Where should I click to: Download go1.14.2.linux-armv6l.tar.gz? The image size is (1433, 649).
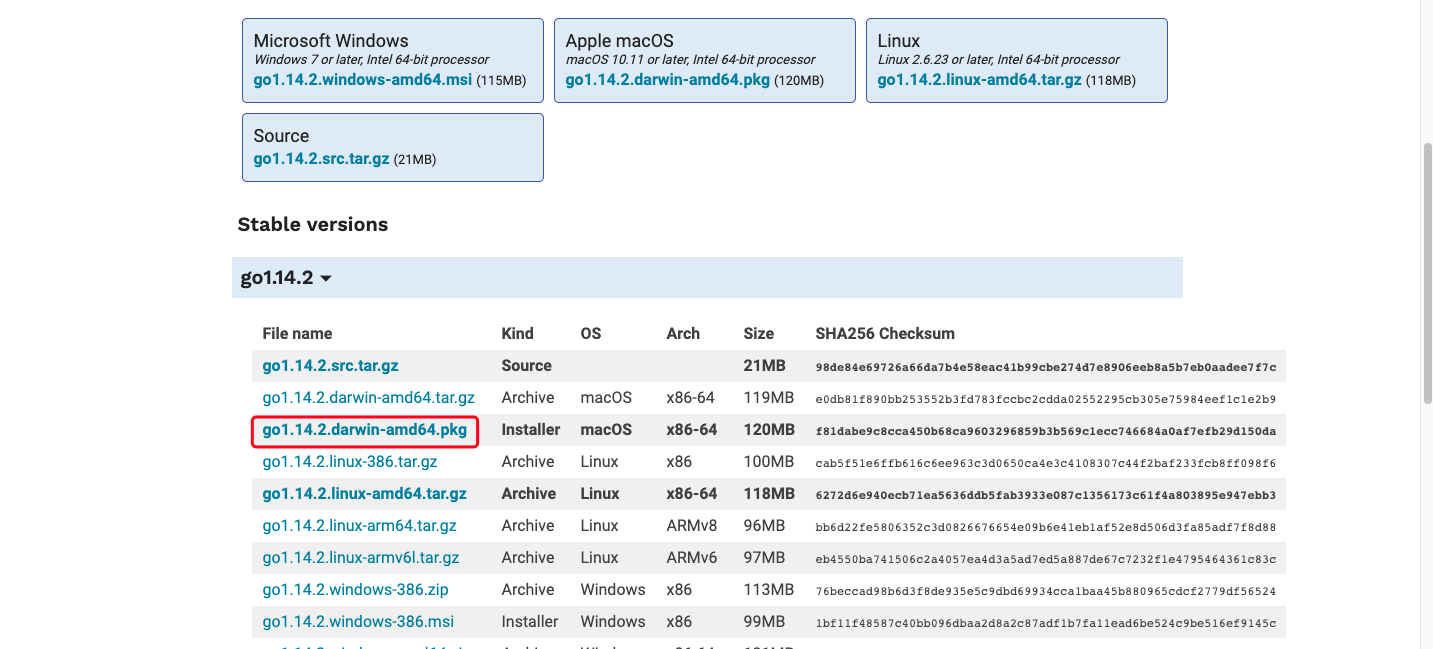pos(361,558)
